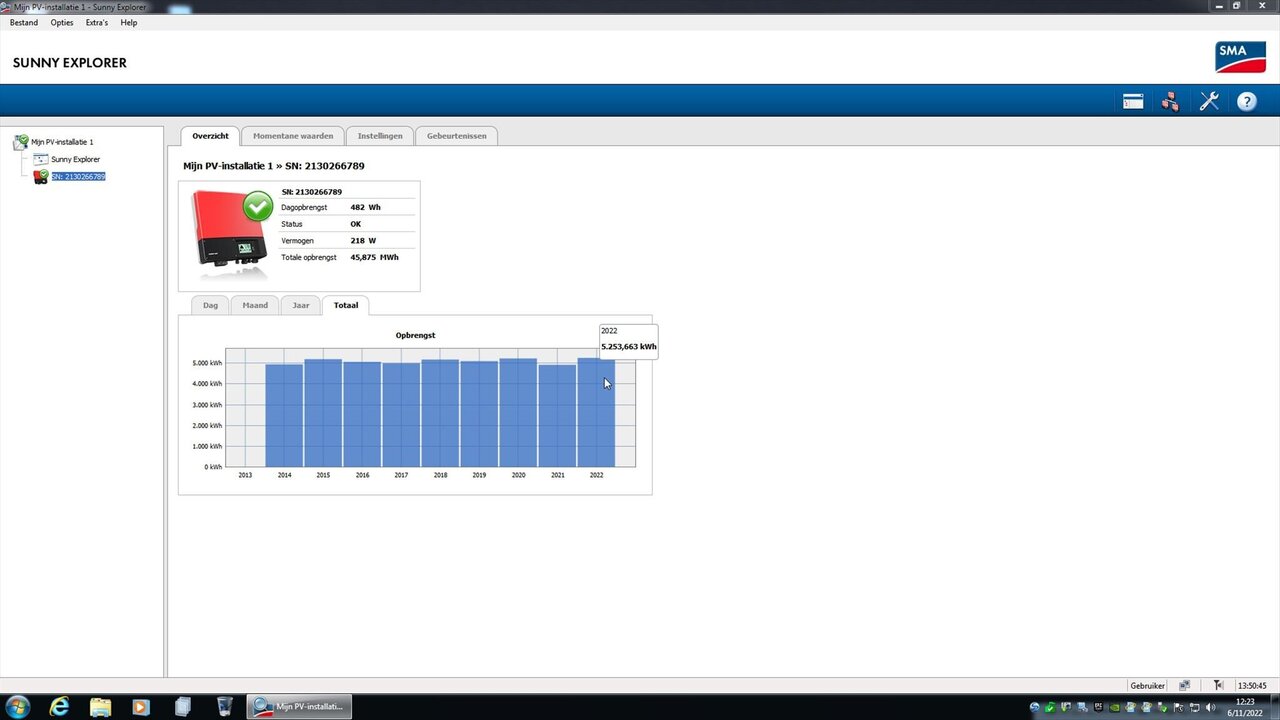Click the connection status icon in status bar
The width and height of the screenshot is (1280, 720).
coord(1185,686)
